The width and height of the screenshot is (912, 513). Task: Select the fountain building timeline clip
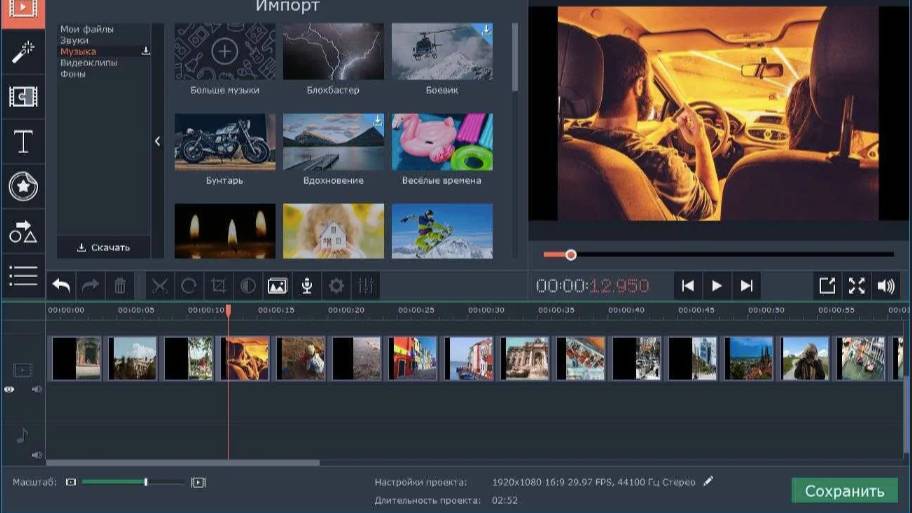[525, 358]
